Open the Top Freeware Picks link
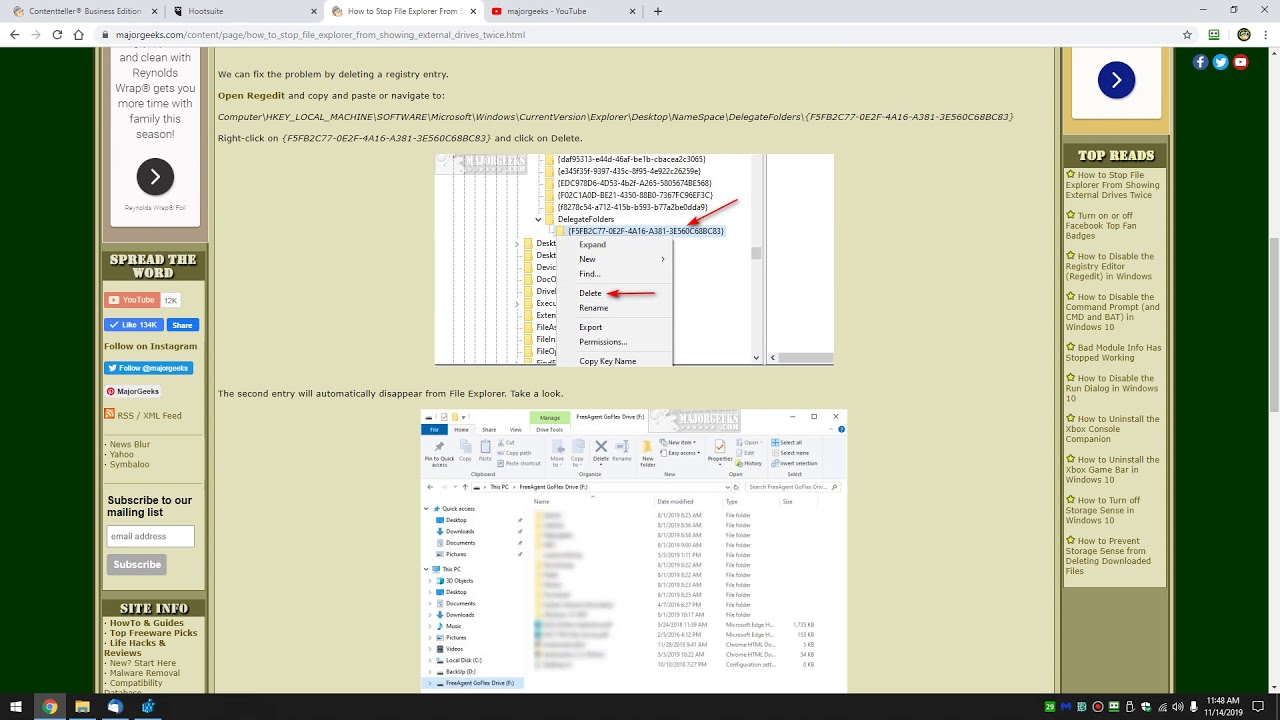1280x720 pixels. coord(154,633)
